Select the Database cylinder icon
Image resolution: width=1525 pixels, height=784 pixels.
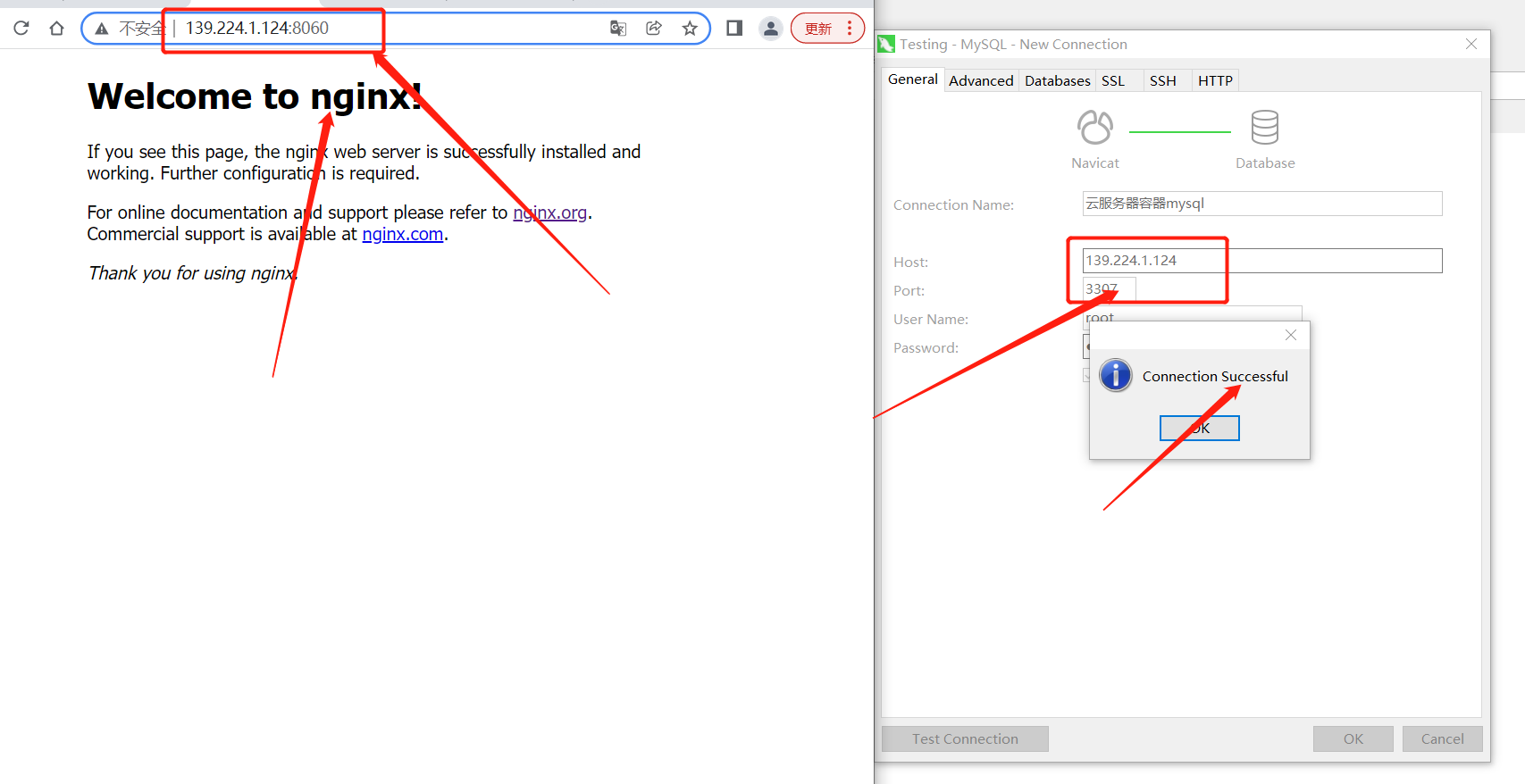[x=1265, y=128]
